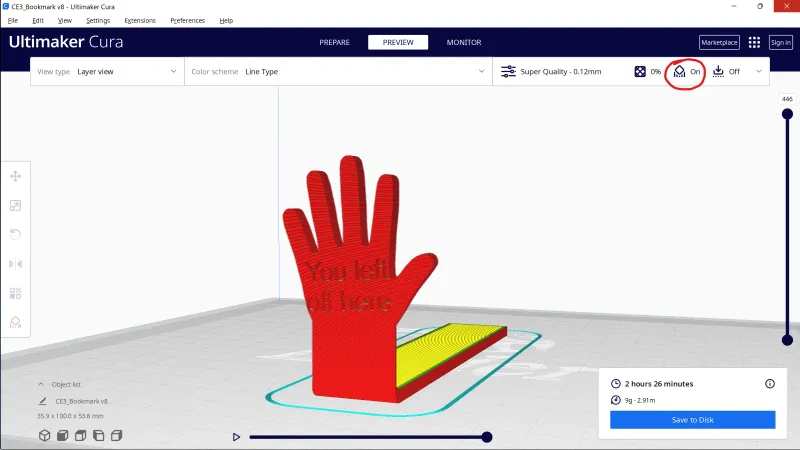Click the Super Quality - 0.12mm profile label
Screen dimensions: 800x450
[x=561, y=71]
